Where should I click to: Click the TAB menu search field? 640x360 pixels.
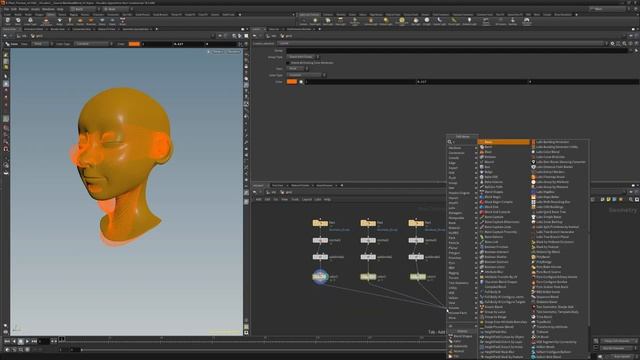(x=464, y=142)
